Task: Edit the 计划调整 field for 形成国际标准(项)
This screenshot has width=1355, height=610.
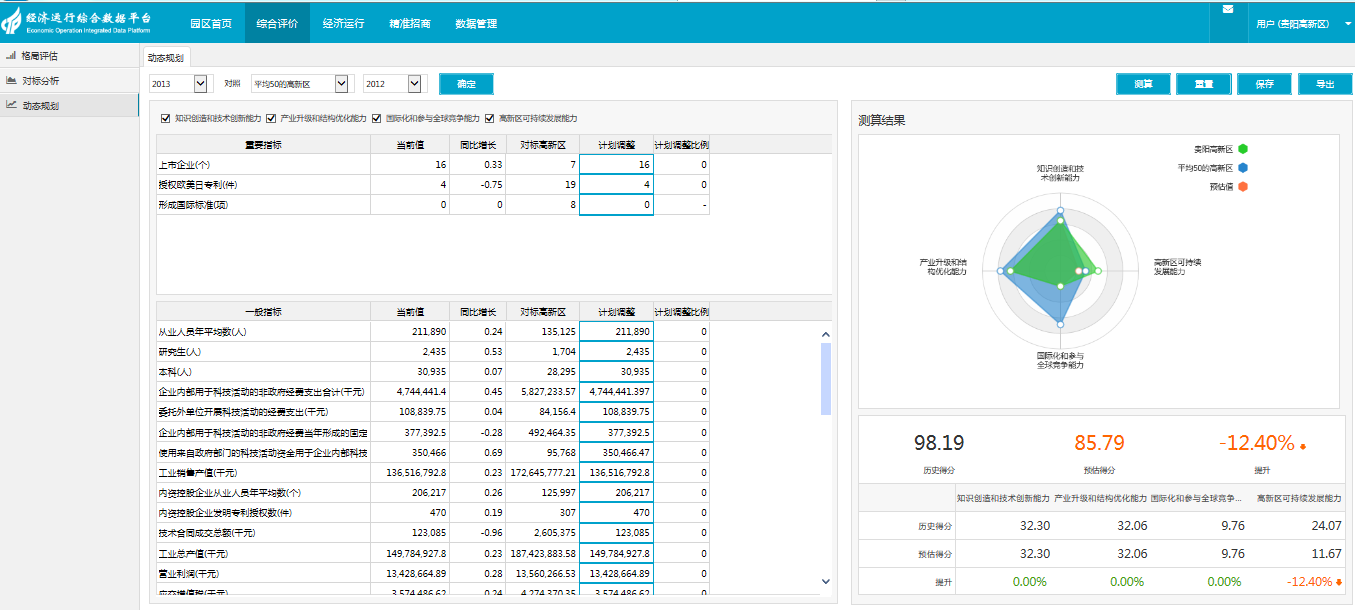Action: (x=617, y=204)
